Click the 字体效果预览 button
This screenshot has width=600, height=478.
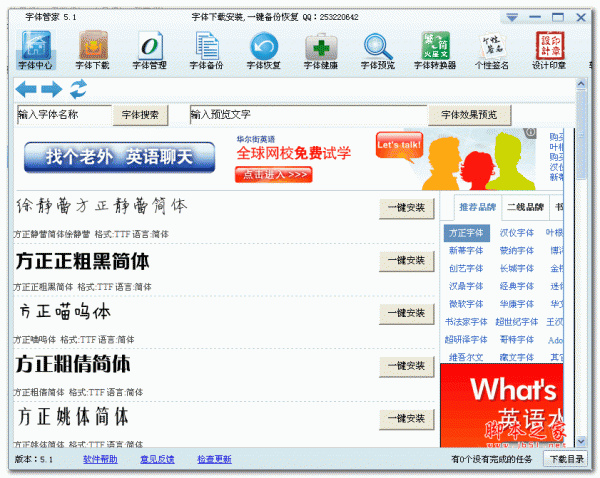pyautogui.click(x=469, y=115)
